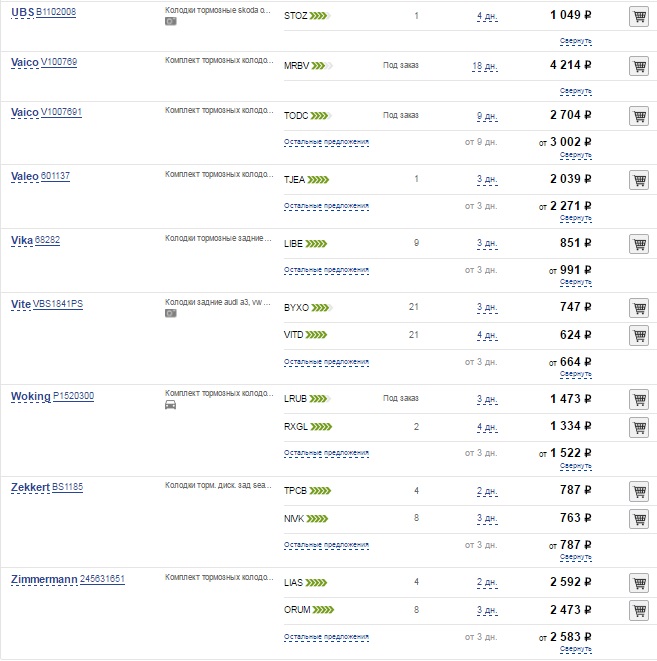This screenshot has height=661, width=657.
Task: Open the camera photo icon under Vite description
Action: pyautogui.click(x=170, y=313)
